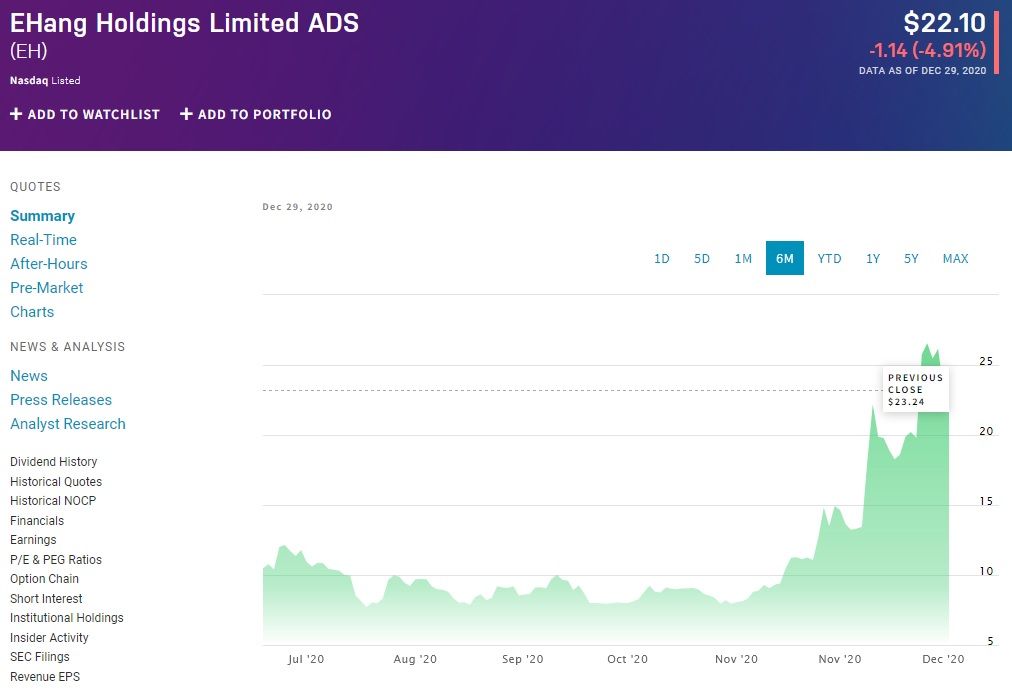
Task: View the Option Chain link
Action: pos(44,579)
